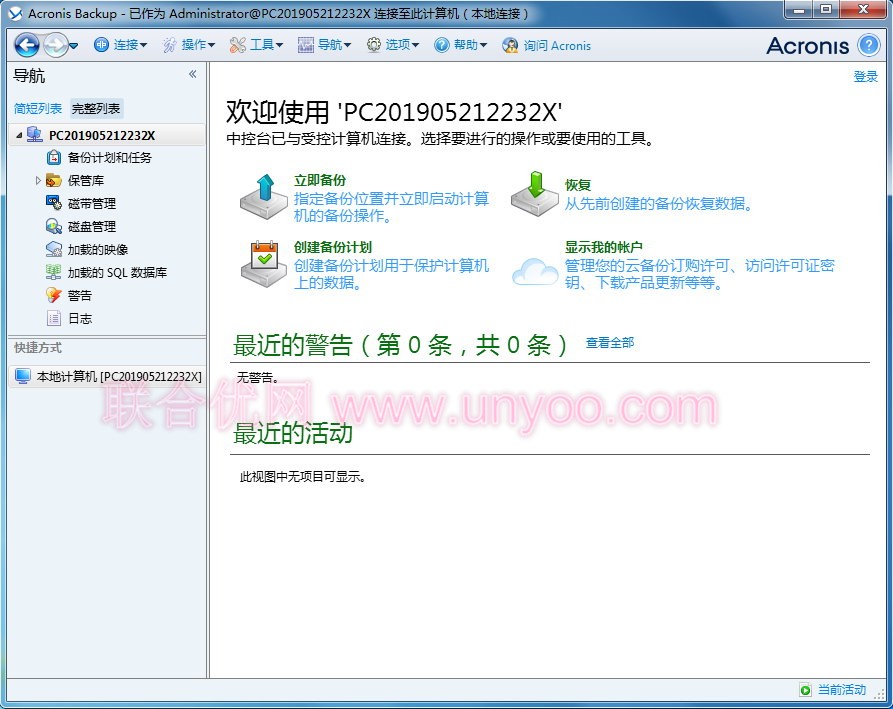Open the 连接 menu
The image size is (893, 709).
click(120, 45)
